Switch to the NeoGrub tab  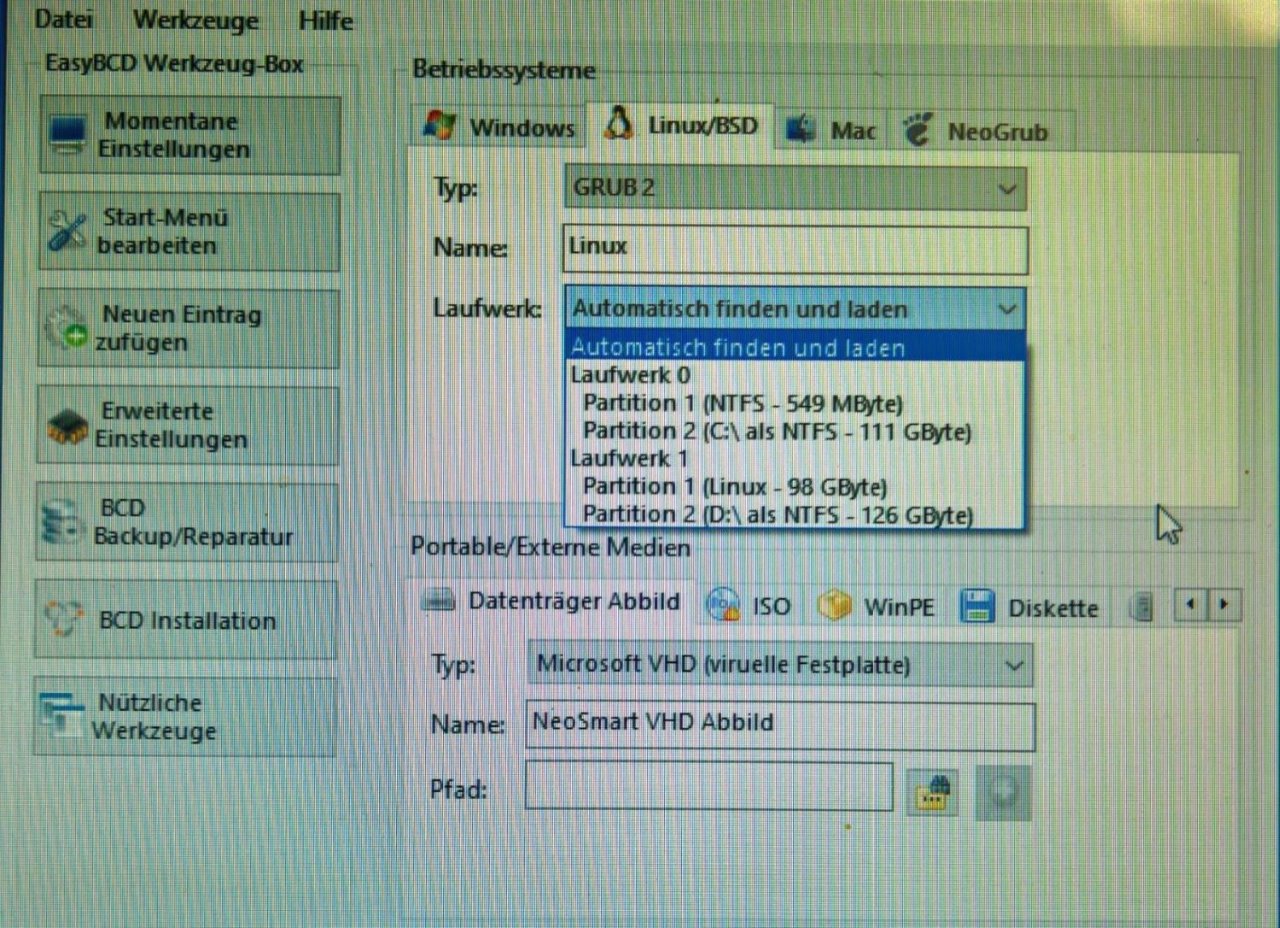(982, 131)
